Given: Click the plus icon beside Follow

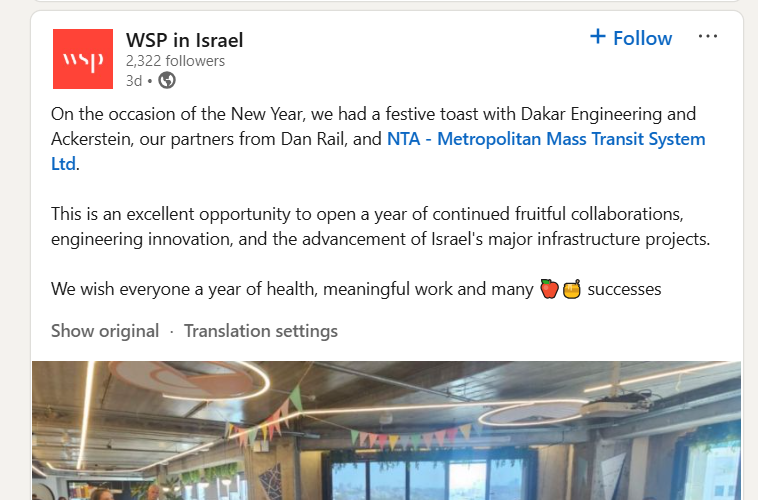Looking at the screenshot, I should pos(598,37).
